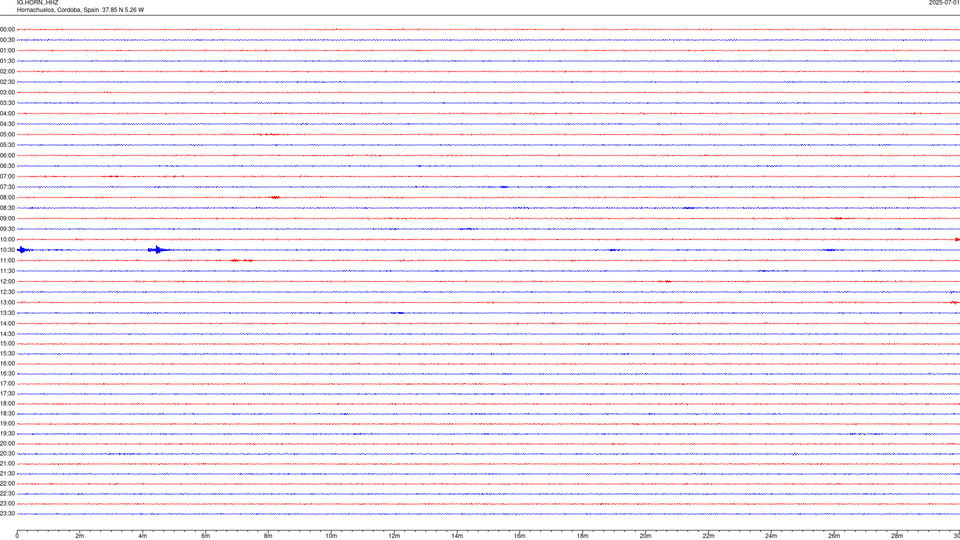Pick the 12m axis tick label
The width and height of the screenshot is (960, 540).
tap(394, 536)
